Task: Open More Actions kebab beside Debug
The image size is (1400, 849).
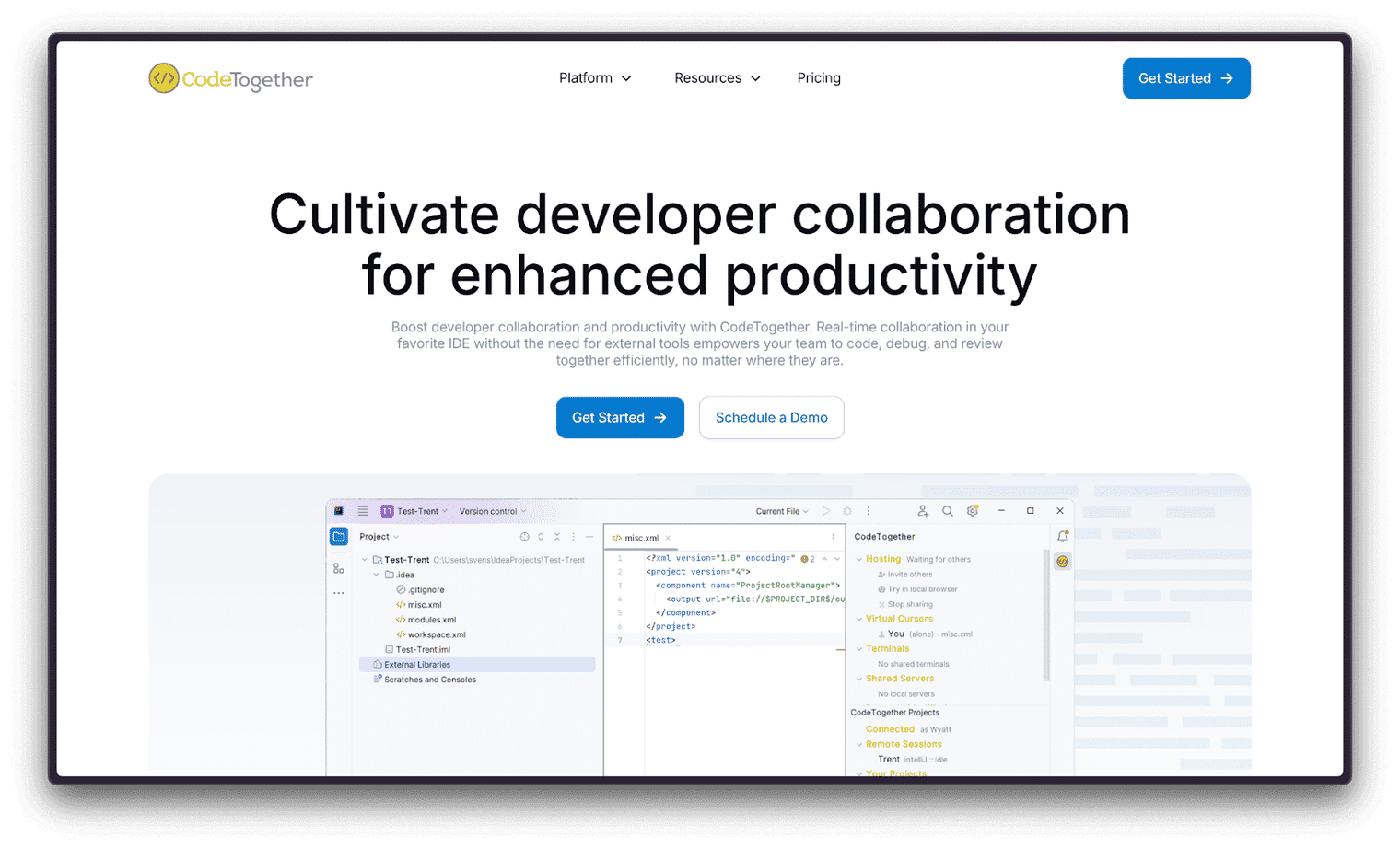Action: click(868, 511)
